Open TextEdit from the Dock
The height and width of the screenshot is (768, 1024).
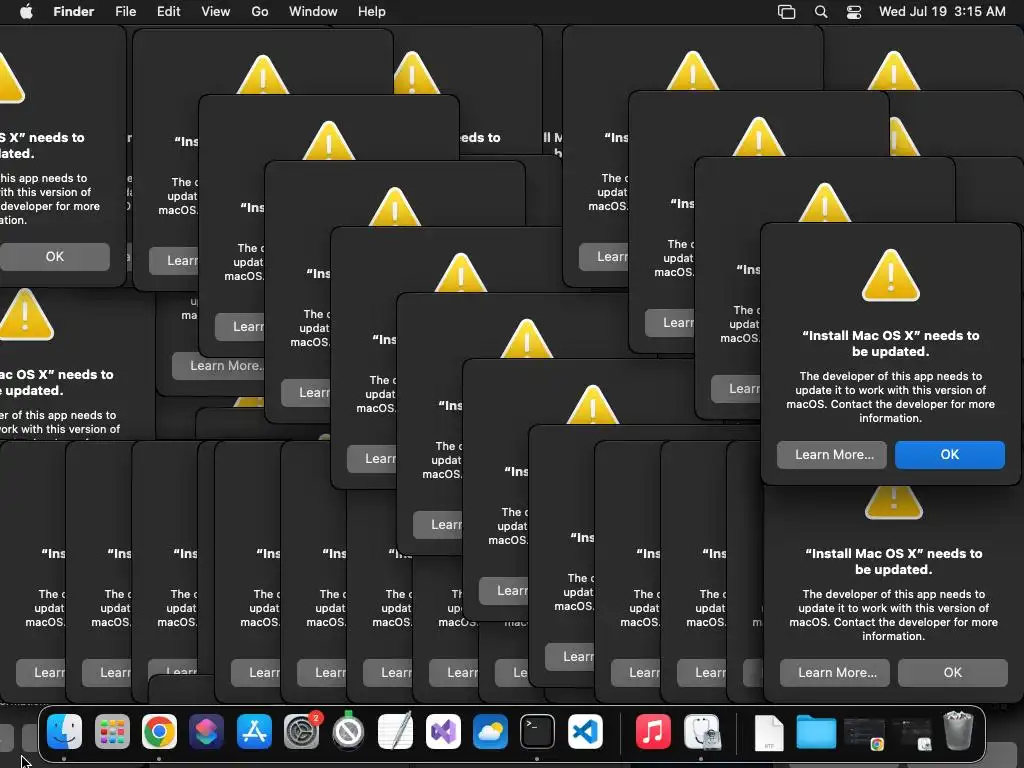395,731
